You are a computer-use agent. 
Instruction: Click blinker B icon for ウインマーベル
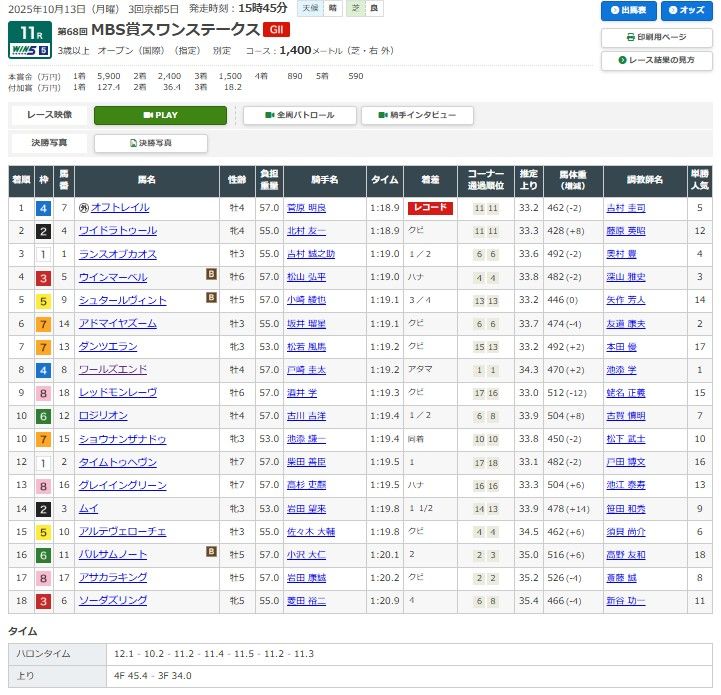[211, 274]
